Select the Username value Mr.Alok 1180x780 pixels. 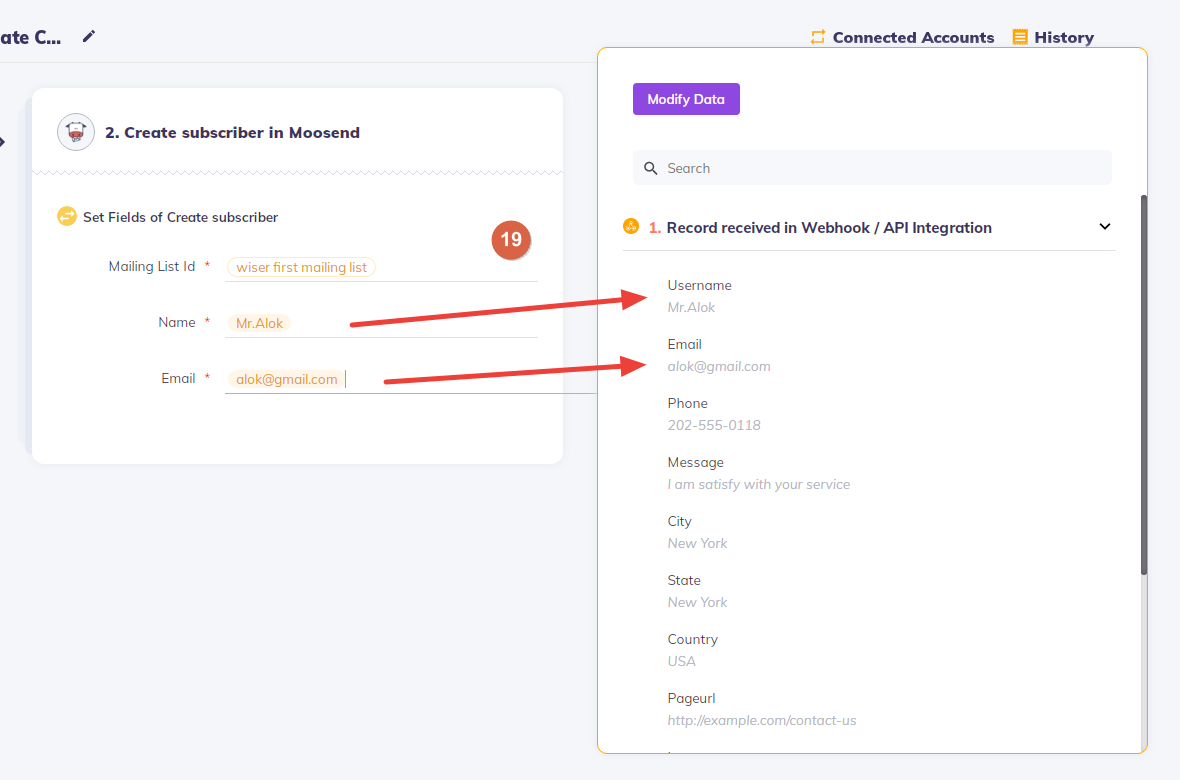coord(691,307)
